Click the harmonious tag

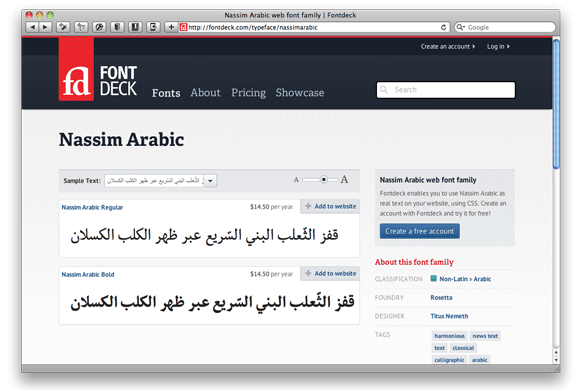449,336
